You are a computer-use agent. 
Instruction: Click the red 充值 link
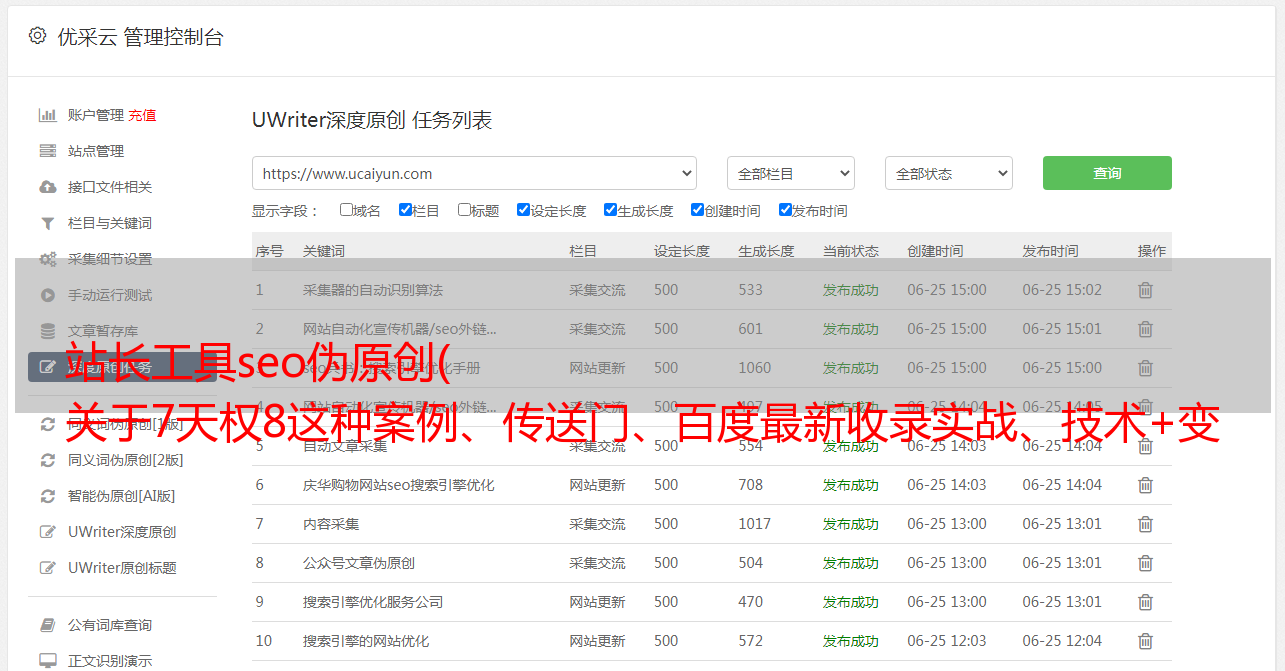coord(142,115)
